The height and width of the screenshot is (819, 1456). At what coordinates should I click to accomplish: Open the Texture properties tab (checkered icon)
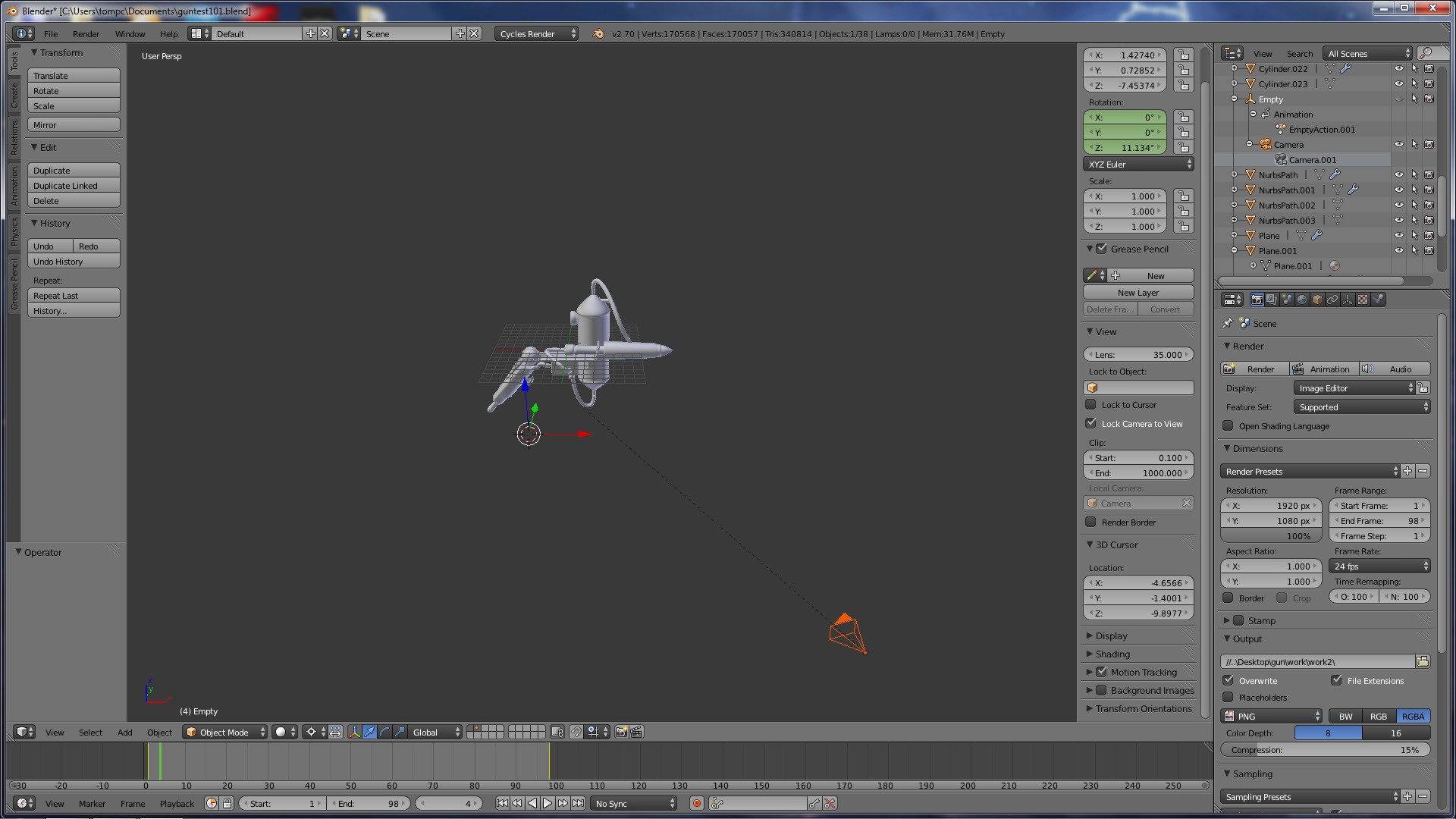(x=1363, y=300)
